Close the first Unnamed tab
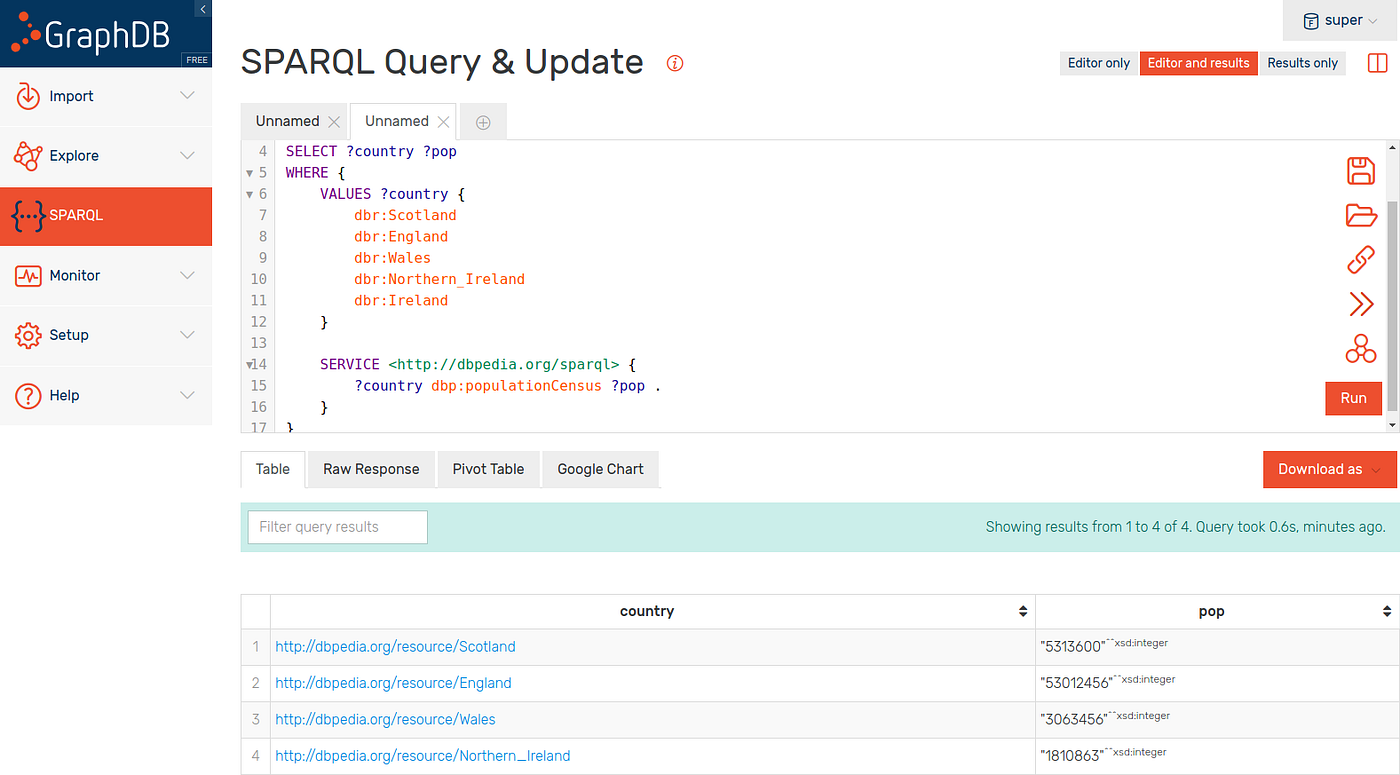The image size is (1400, 775). pos(334,122)
